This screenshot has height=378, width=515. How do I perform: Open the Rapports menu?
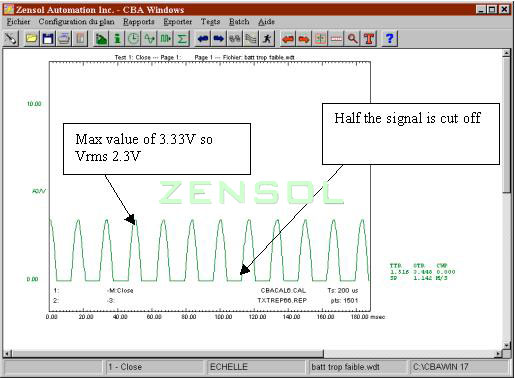(x=139, y=22)
